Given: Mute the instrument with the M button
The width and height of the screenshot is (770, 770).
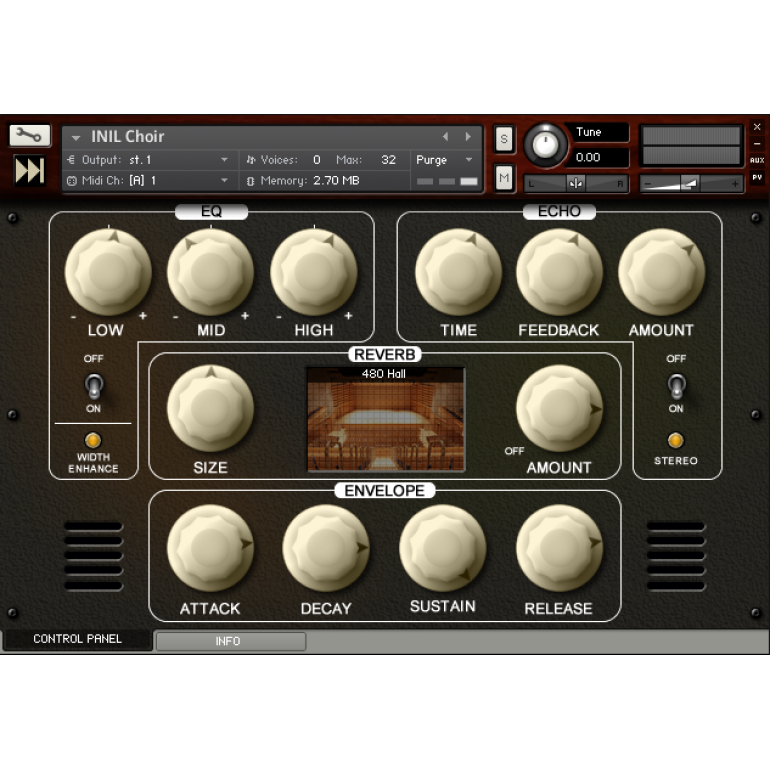Looking at the screenshot, I should (505, 178).
